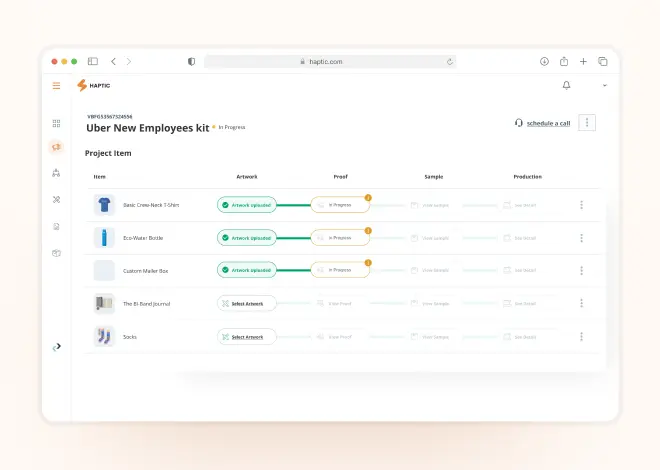Open project options three-dot button
Image resolution: width=660 pixels, height=470 pixels.
(587, 123)
